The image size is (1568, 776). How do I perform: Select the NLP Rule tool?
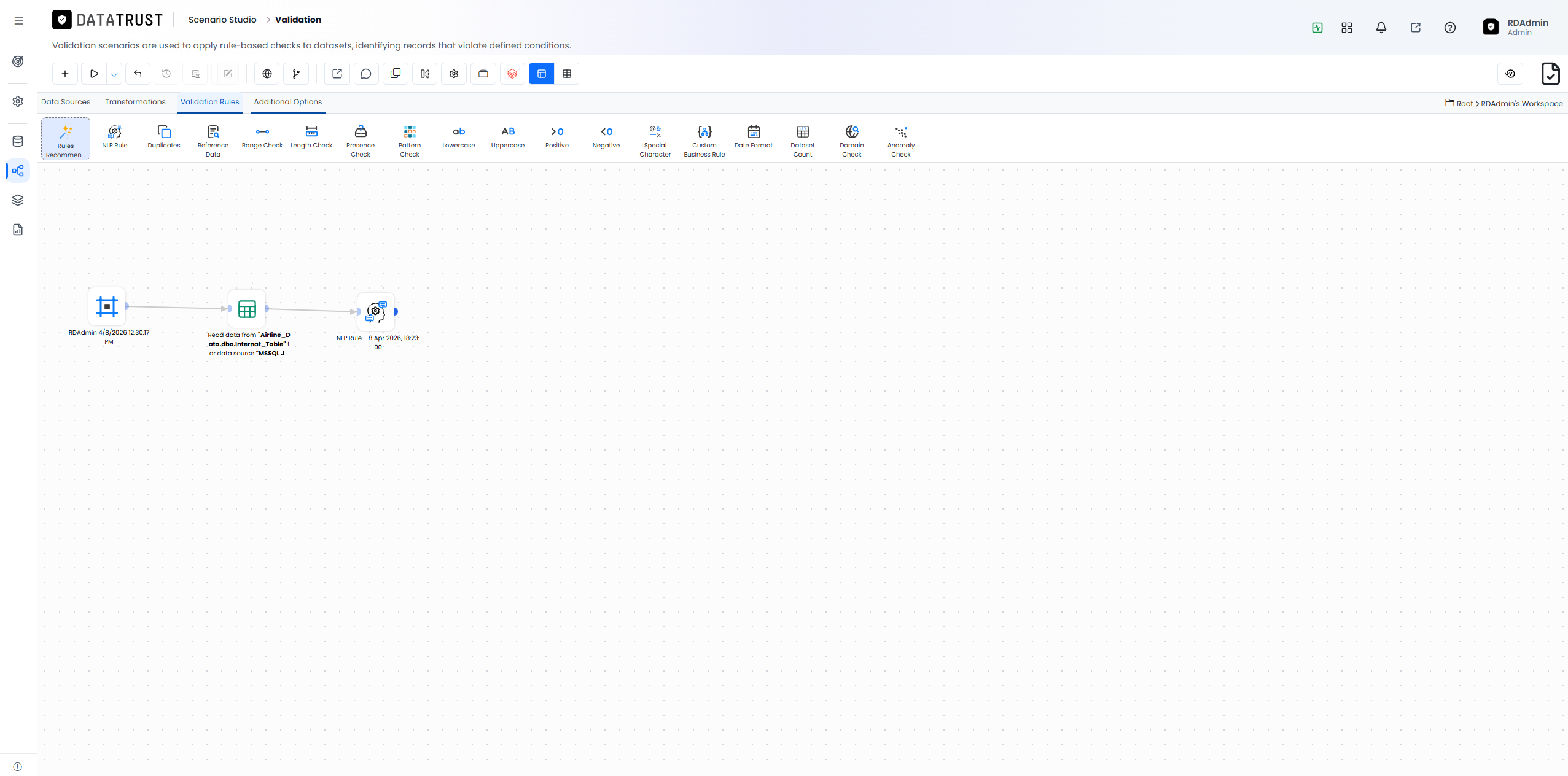pyautogui.click(x=115, y=137)
